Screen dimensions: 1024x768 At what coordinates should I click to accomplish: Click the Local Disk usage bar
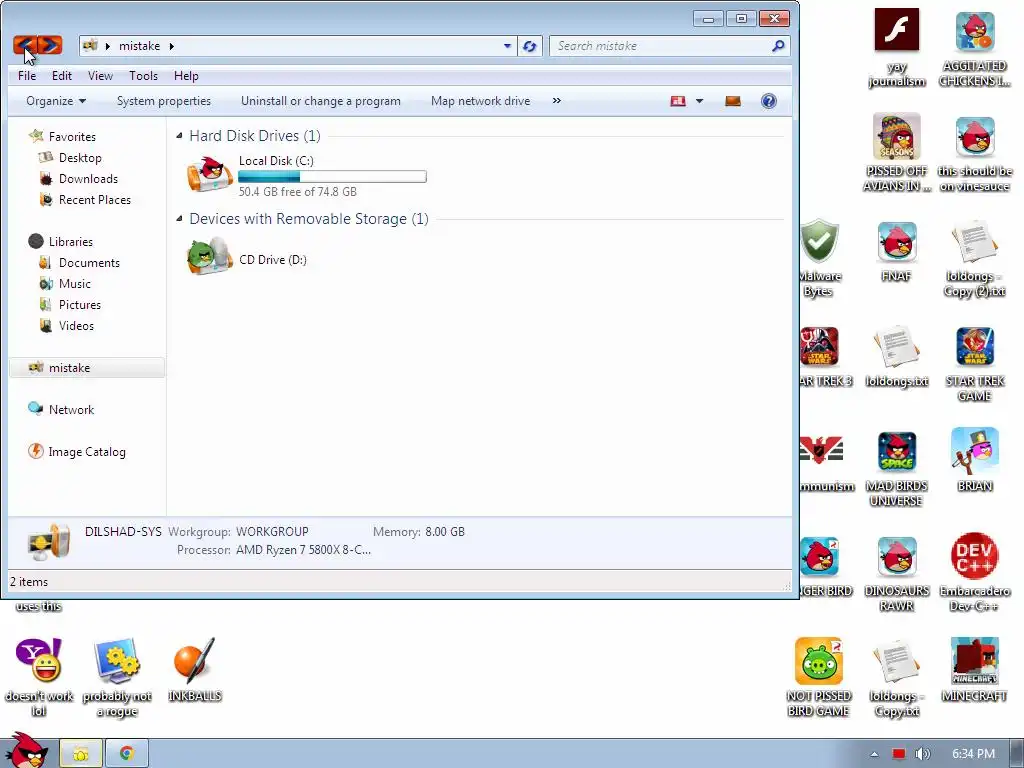click(x=332, y=176)
